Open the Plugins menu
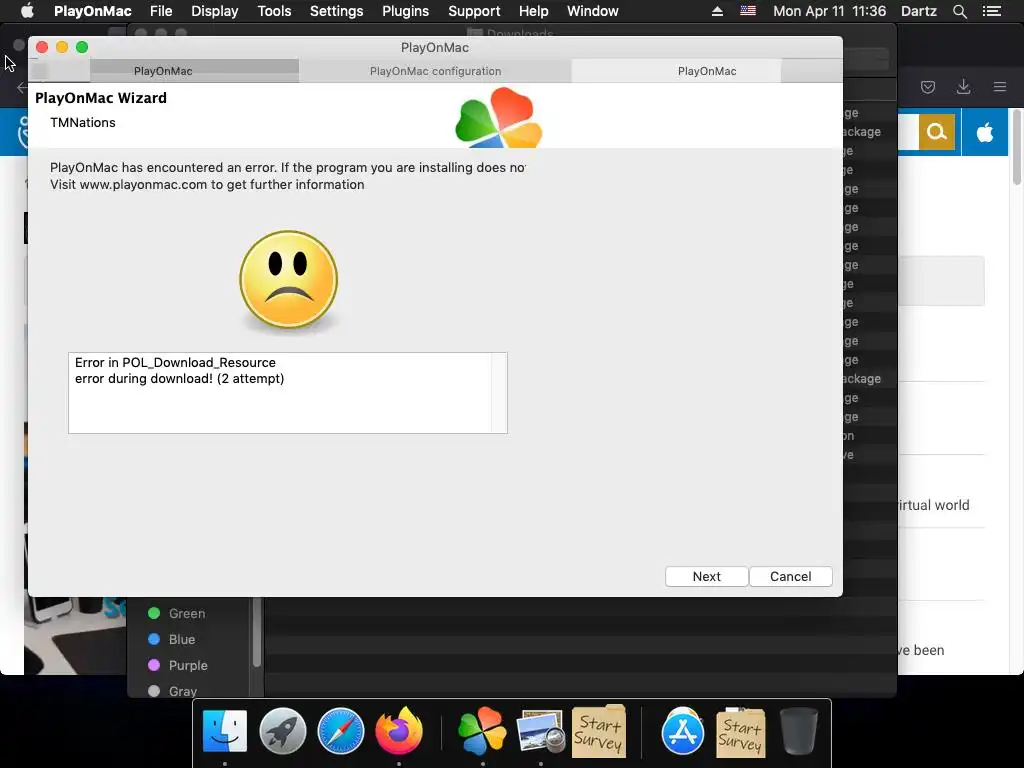The width and height of the screenshot is (1024, 768). 405,11
